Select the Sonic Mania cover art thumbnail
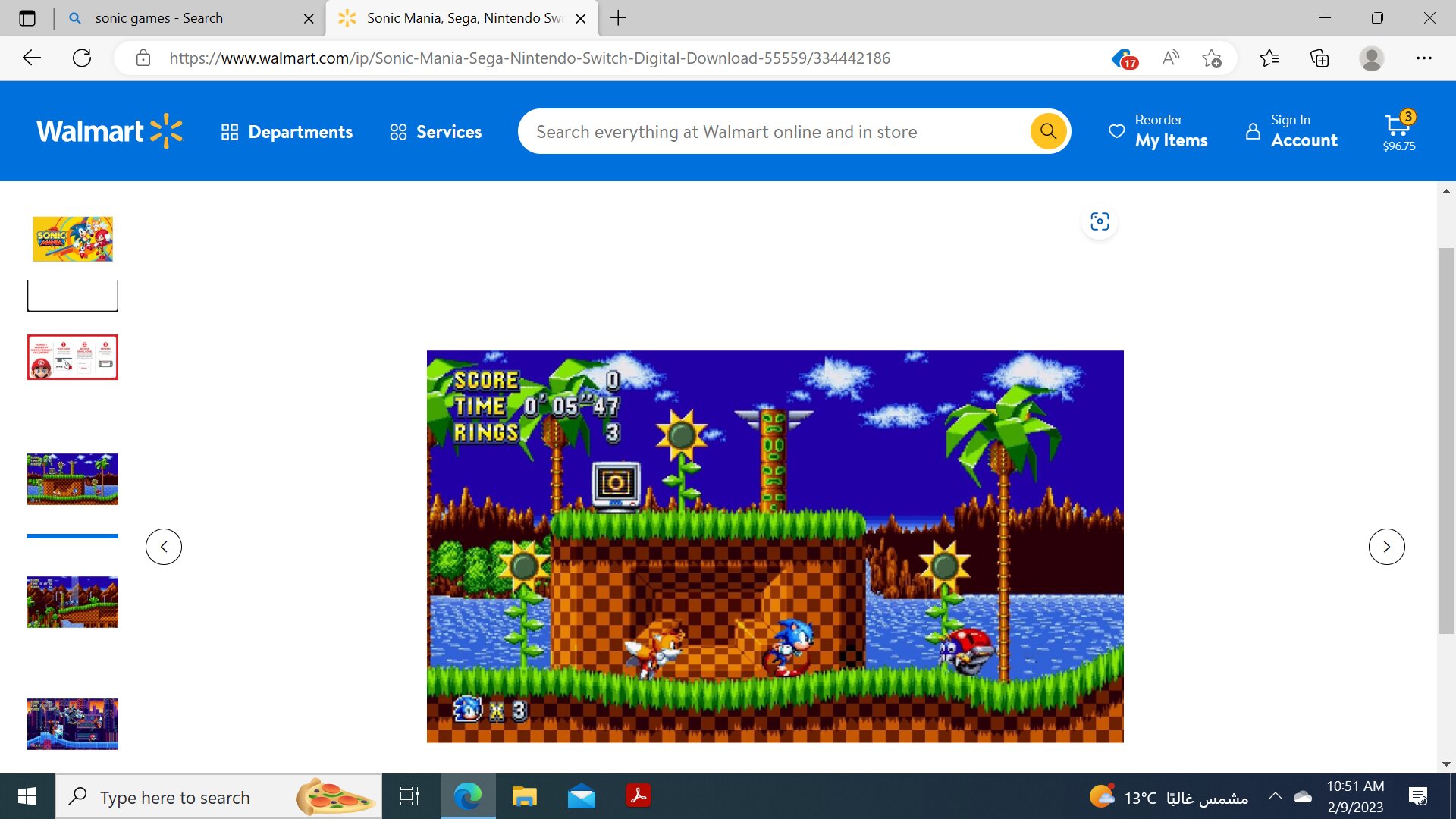The image size is (1456, 819). 73,239
